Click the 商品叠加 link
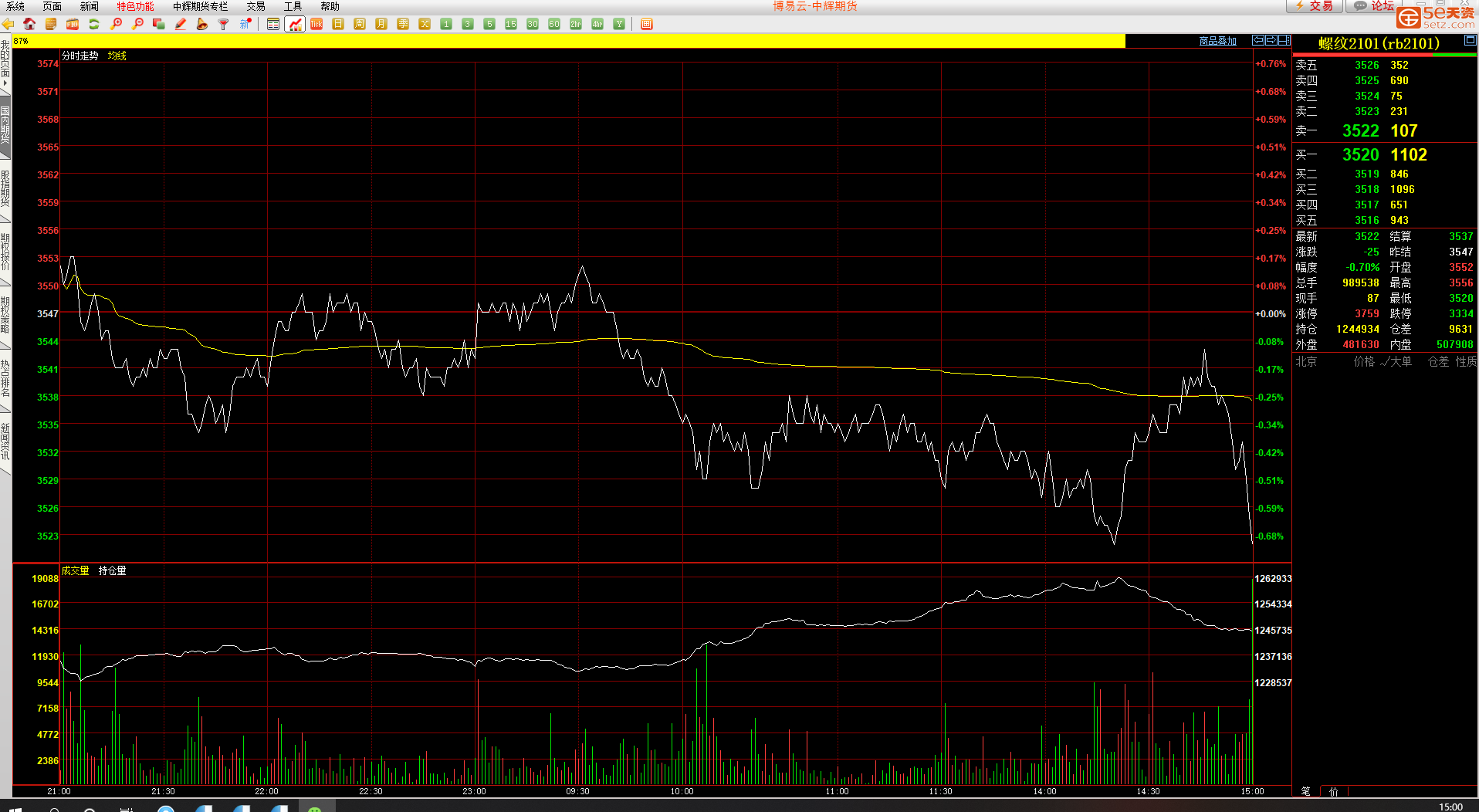This screenshot has width=1479, height=812. point(1217,41)
